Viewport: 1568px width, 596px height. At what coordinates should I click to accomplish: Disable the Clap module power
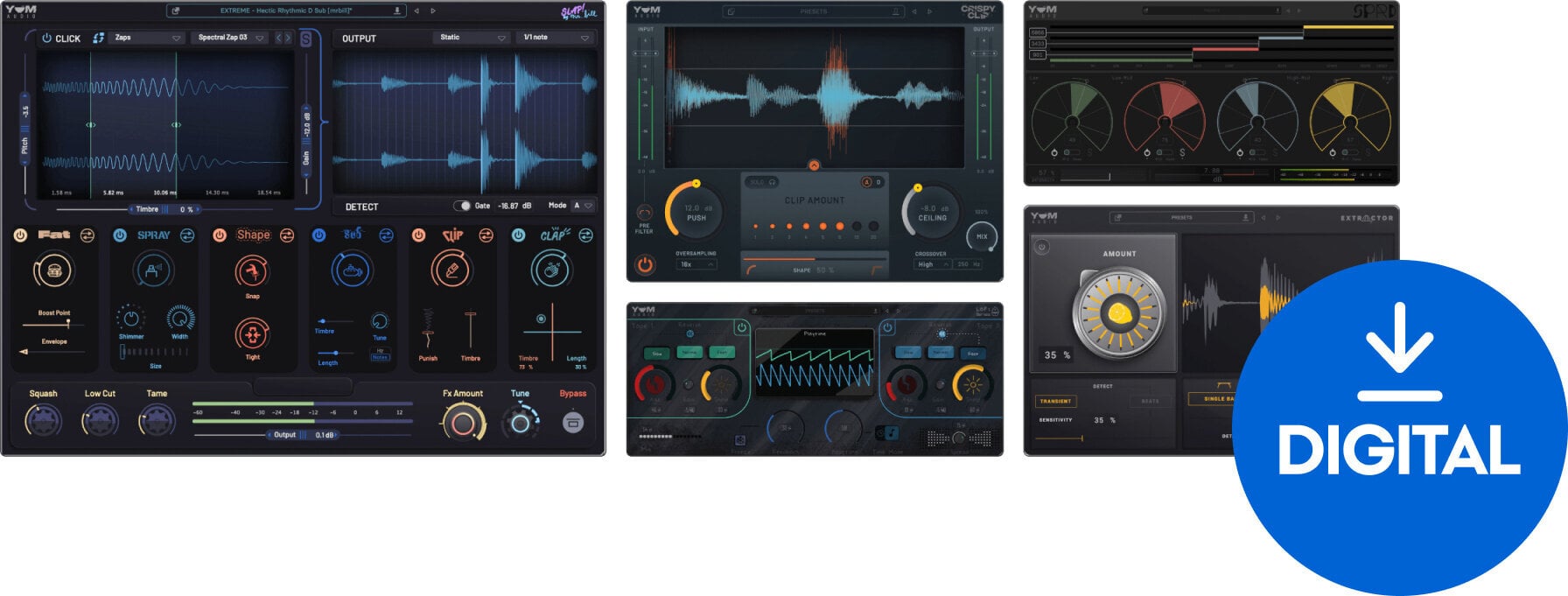pos(518,235)
